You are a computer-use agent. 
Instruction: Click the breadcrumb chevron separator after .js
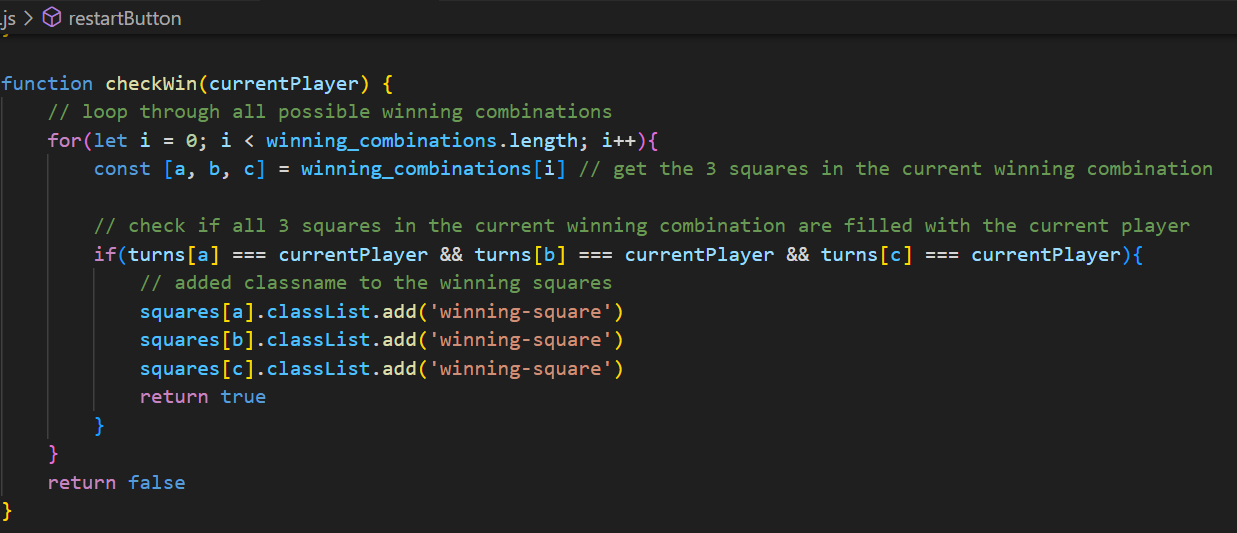point(28,18)
